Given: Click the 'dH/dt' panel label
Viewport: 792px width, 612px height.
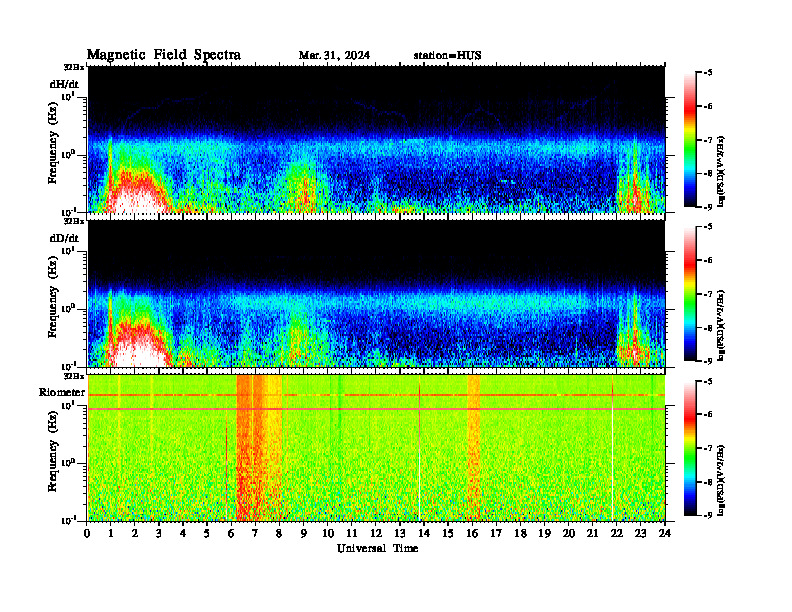Looking at the screenshot, I should (64, 84).
